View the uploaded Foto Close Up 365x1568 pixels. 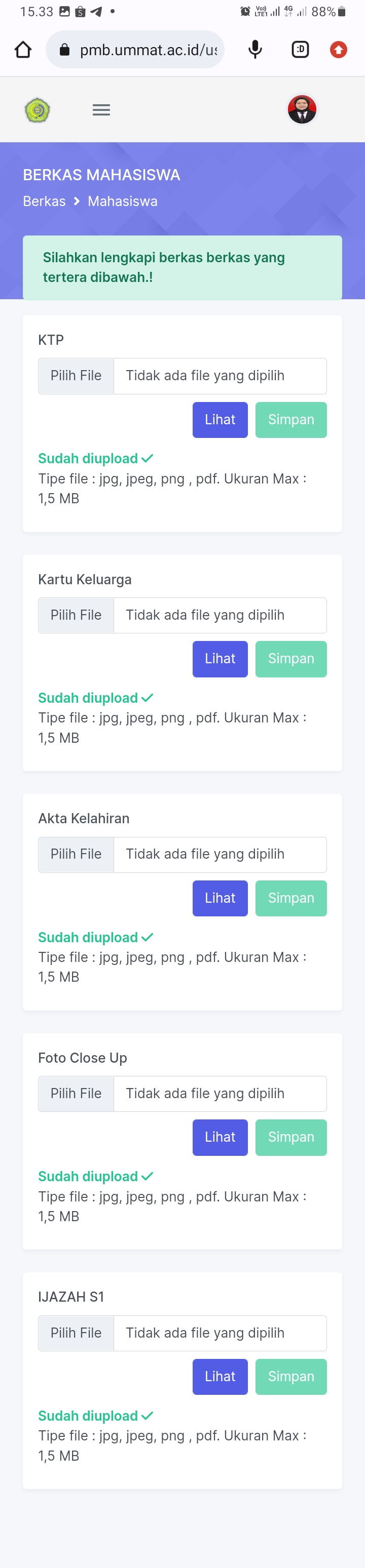pos(220,1137)
